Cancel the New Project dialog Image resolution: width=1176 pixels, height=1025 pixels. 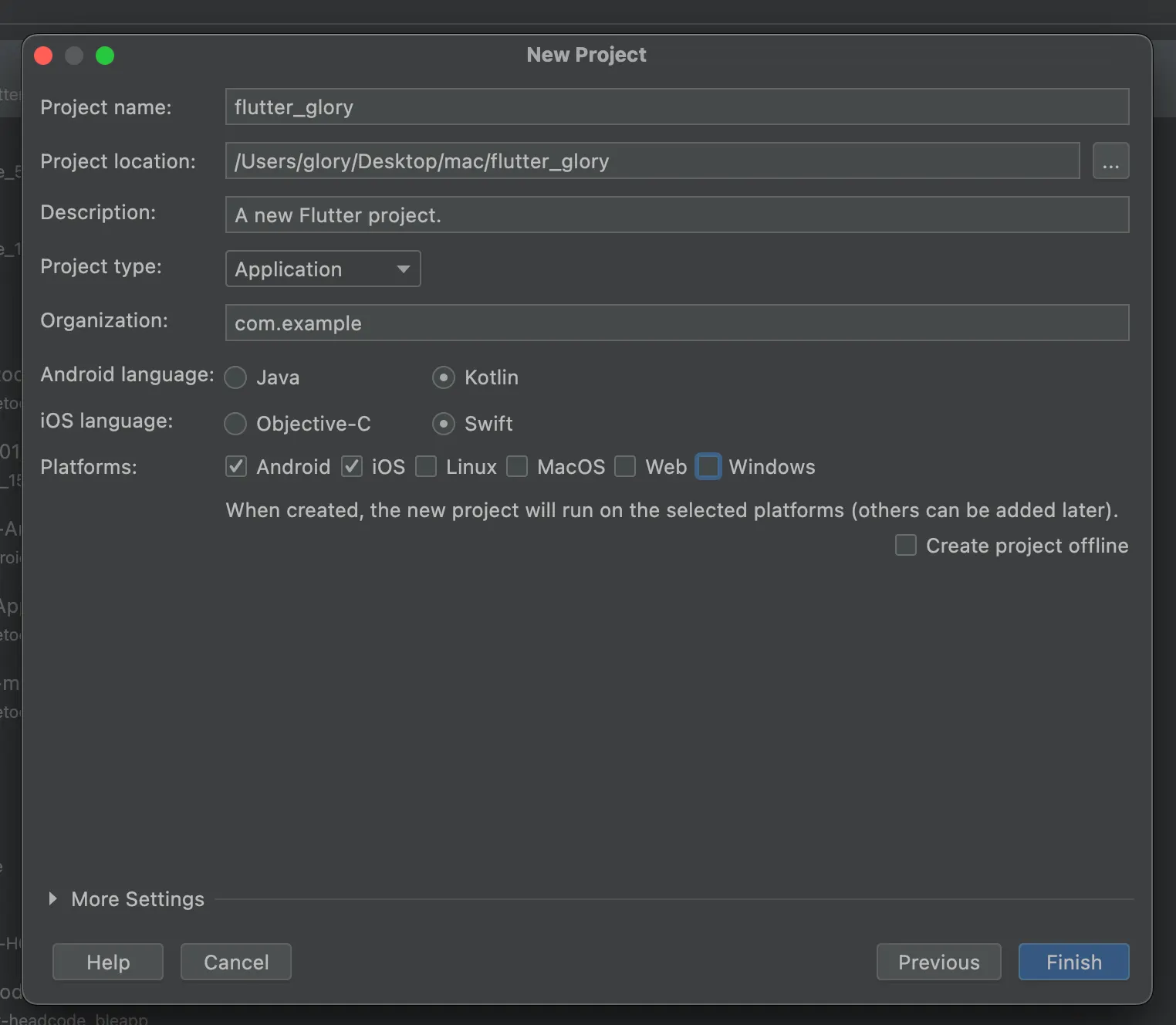[236, 962]
